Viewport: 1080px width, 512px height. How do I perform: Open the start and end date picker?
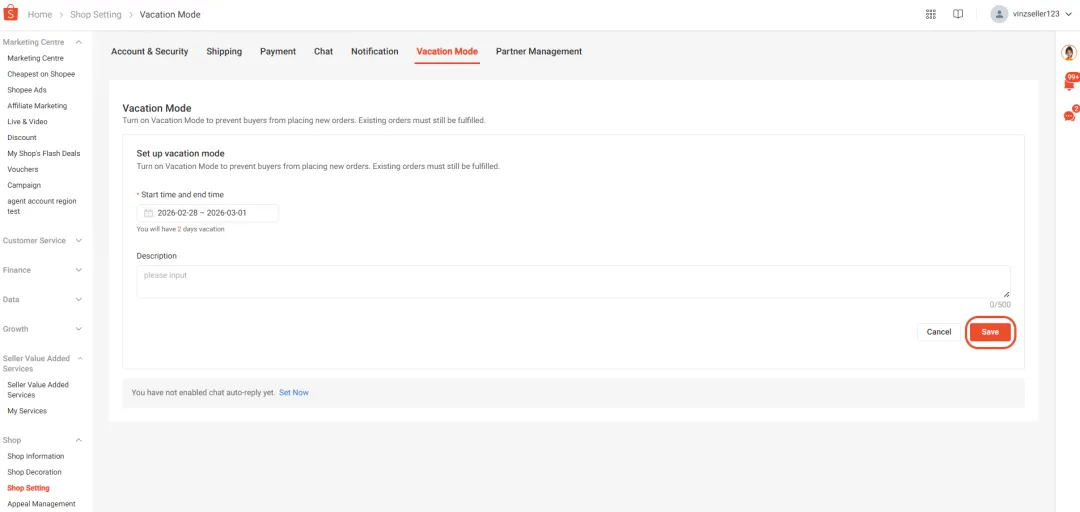point(207,213)
